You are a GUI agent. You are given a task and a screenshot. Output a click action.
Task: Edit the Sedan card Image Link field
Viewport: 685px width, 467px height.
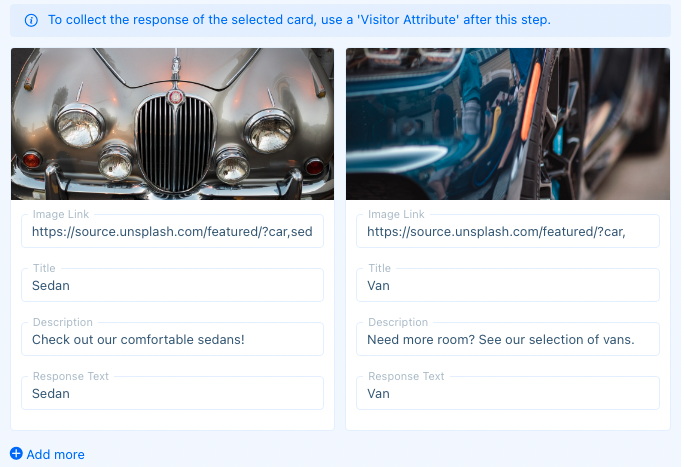[173, 231]
